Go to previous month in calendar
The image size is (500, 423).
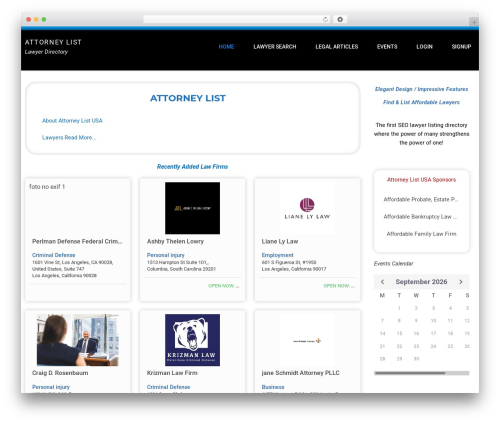pos(382,282)
